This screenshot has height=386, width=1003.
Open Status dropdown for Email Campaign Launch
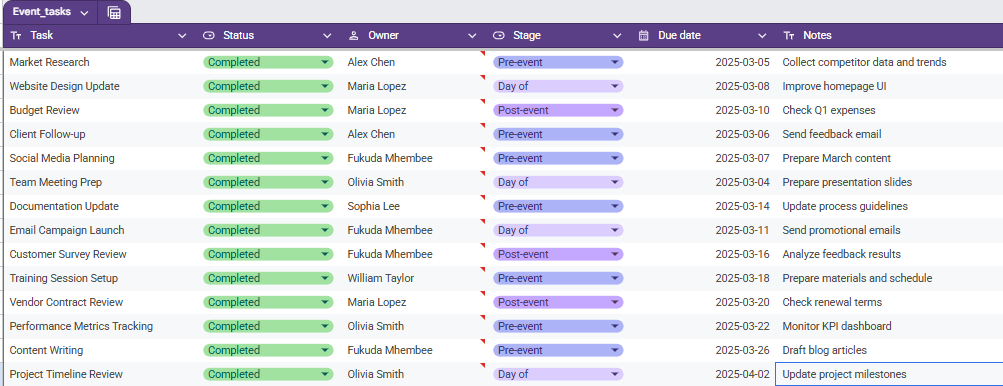tap(324, 230)
